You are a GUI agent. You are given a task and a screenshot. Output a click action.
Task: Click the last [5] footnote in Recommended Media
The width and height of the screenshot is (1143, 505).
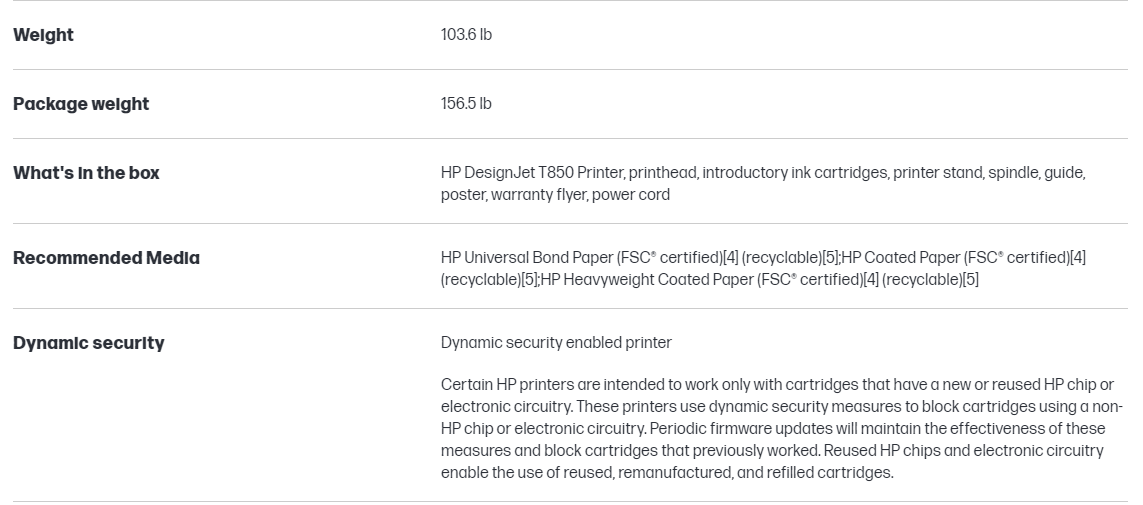(970, 280)
